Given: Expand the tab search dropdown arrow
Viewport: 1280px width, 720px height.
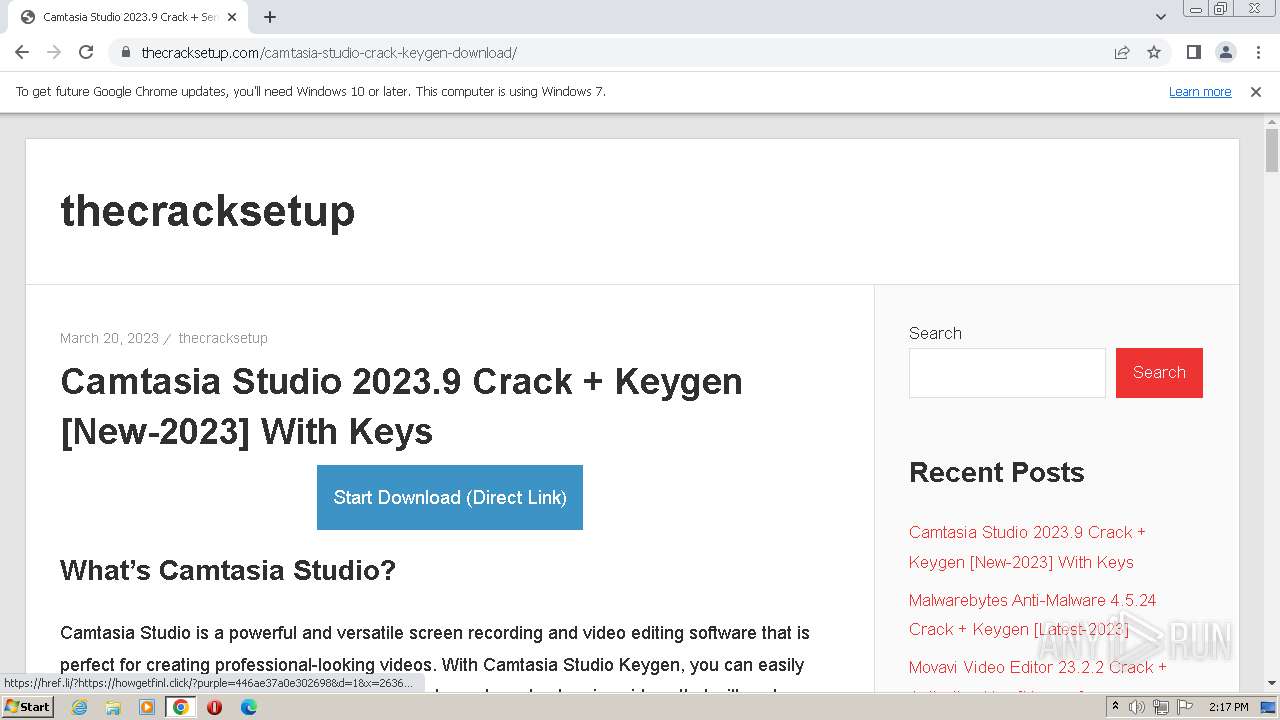Looking at the screenshot, I should (1160, 17).
